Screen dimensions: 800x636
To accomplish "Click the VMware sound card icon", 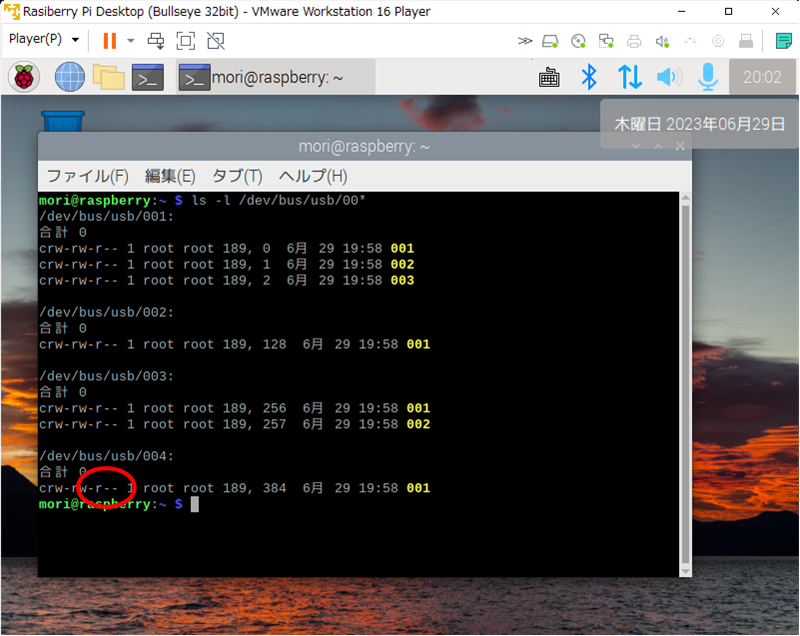I will coord(662,41).
